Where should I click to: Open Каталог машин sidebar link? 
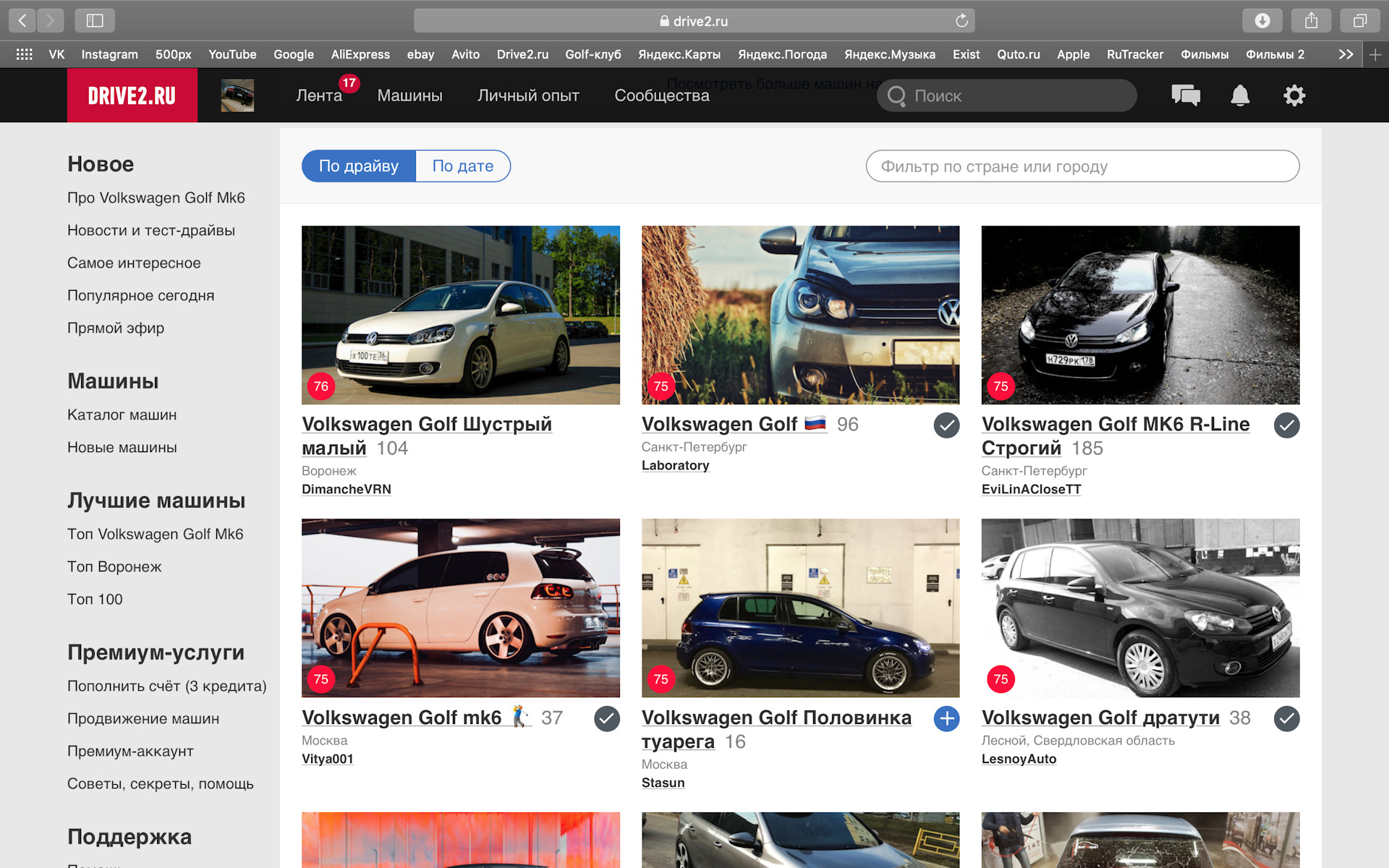coord(122,415)
